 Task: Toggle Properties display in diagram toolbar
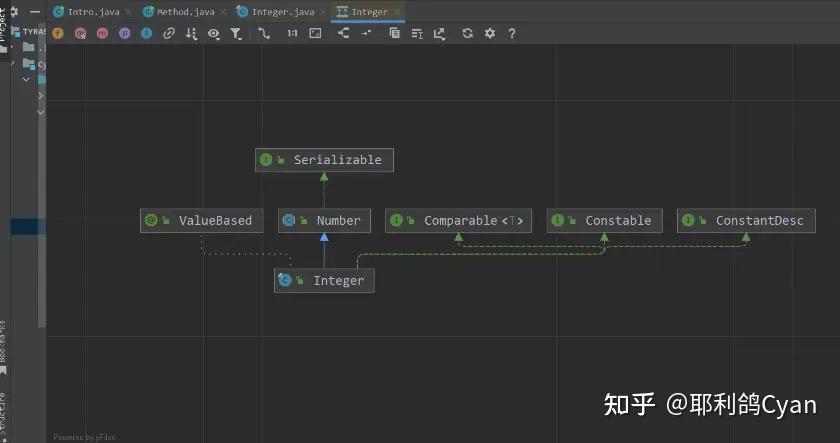pyautogui.click(x=124, y=33)
